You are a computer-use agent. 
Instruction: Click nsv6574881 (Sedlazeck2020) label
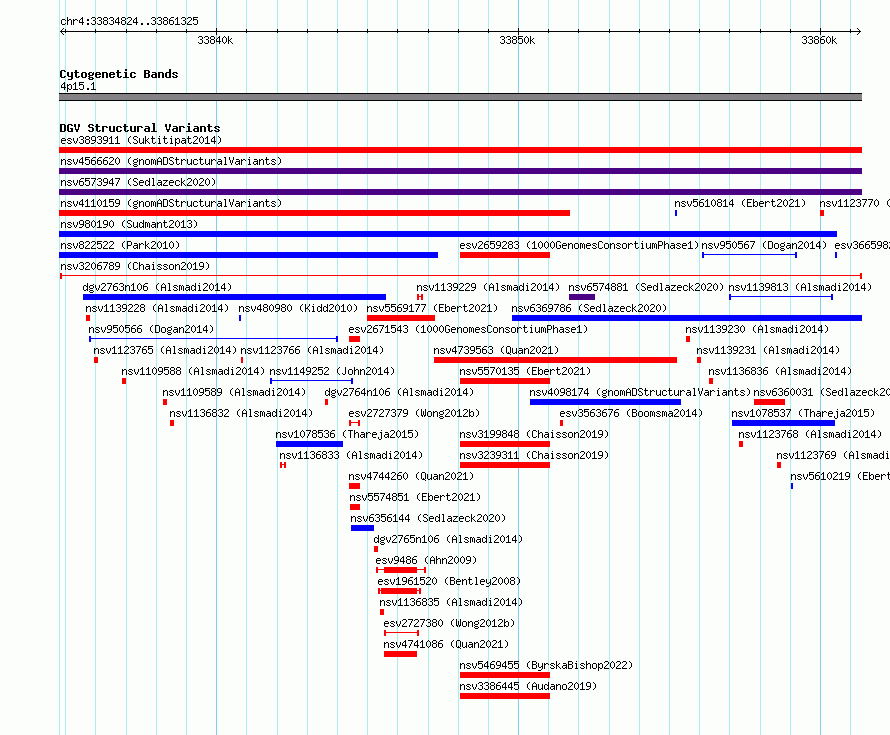[x=646, y=287]
